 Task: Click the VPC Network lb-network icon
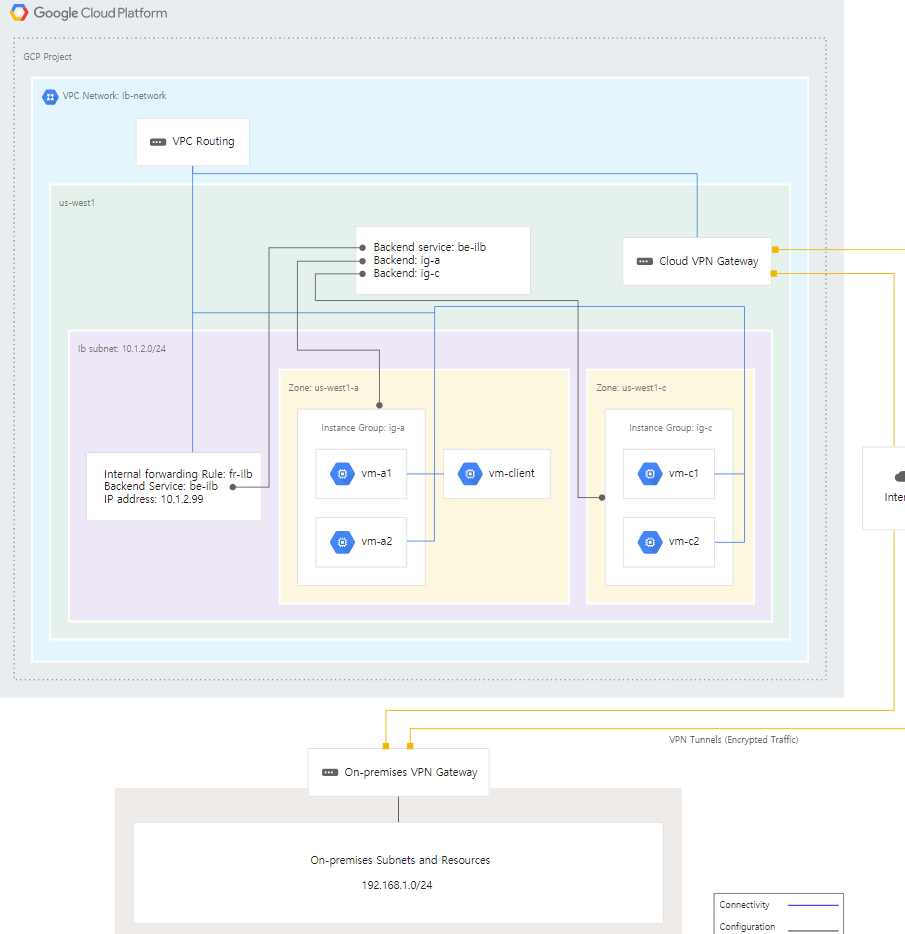tap(50, 96)
